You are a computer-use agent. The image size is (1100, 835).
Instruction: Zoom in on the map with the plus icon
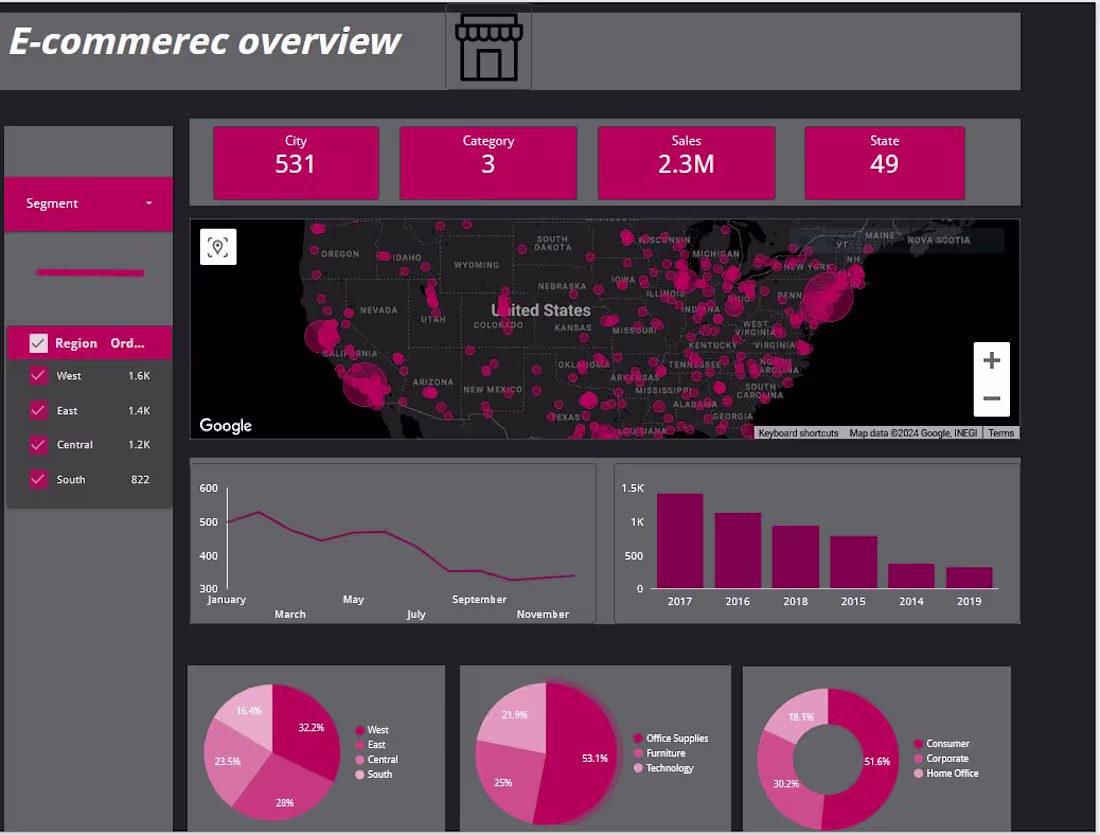click(x=991, y=360)
